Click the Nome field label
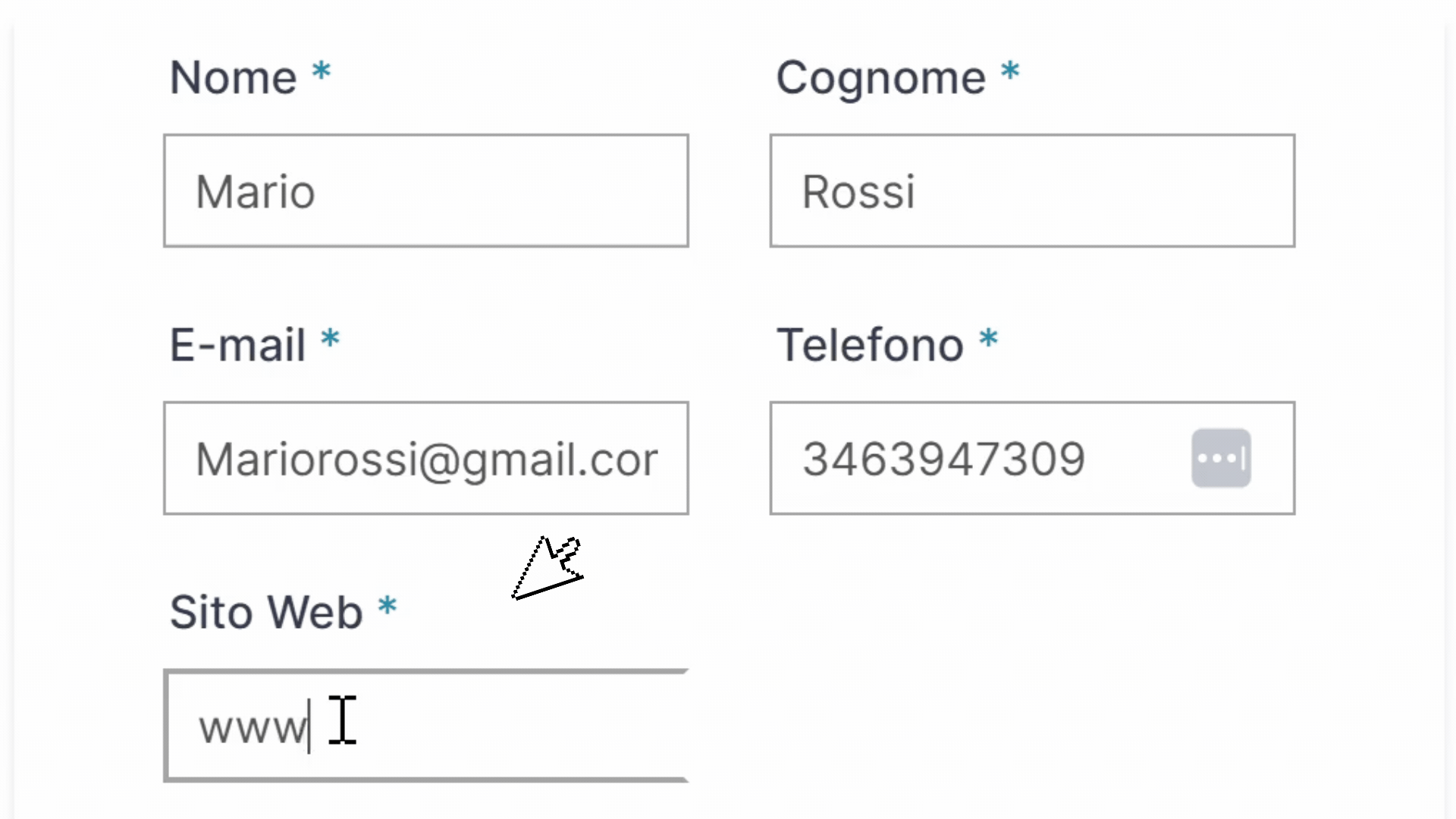The image size is (1456, 819). tap(234, 77)
